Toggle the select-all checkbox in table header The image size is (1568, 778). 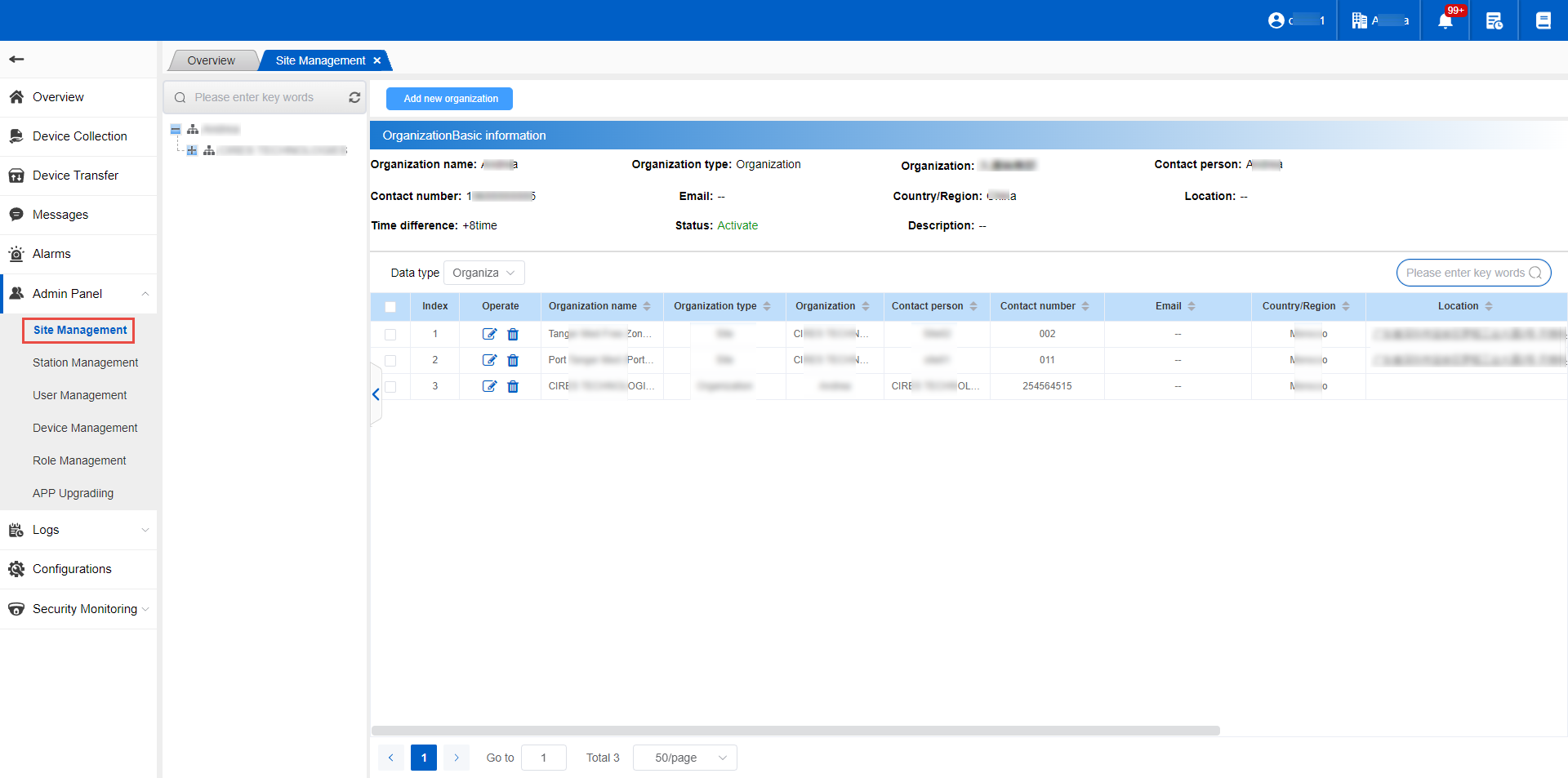(390, 307)
